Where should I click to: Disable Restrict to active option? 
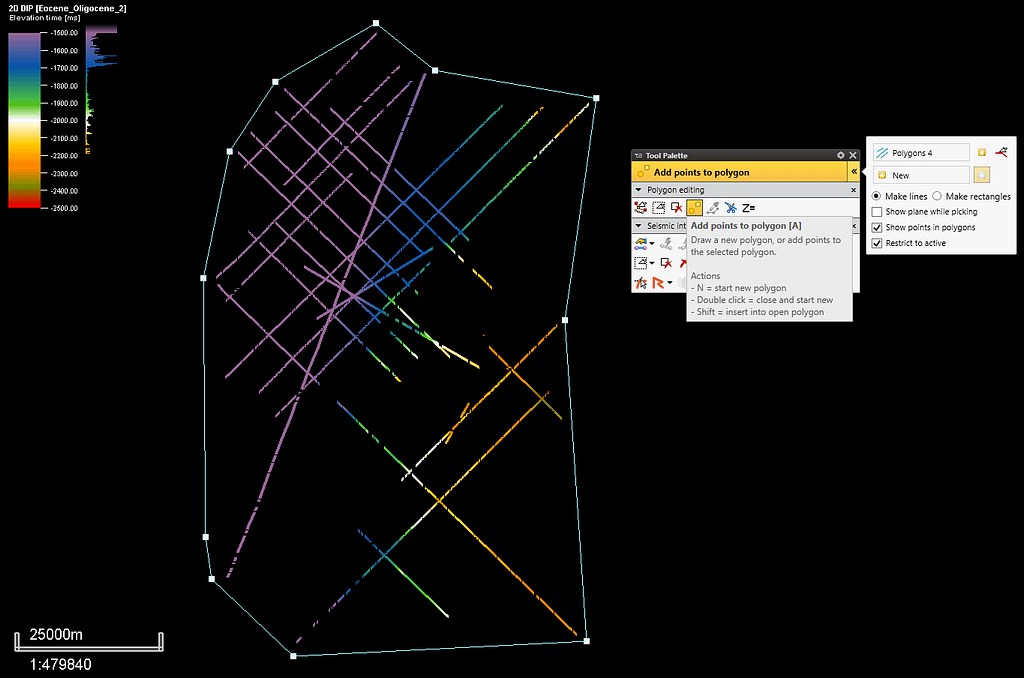876,242
